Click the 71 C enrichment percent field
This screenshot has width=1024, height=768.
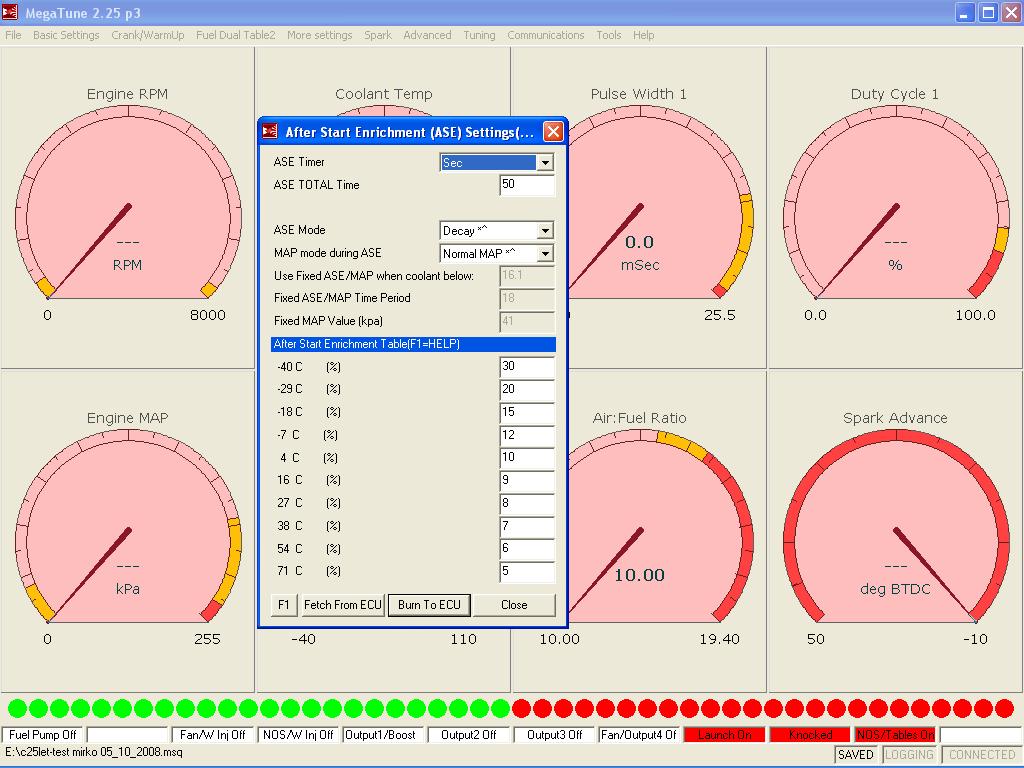point(527,571)
